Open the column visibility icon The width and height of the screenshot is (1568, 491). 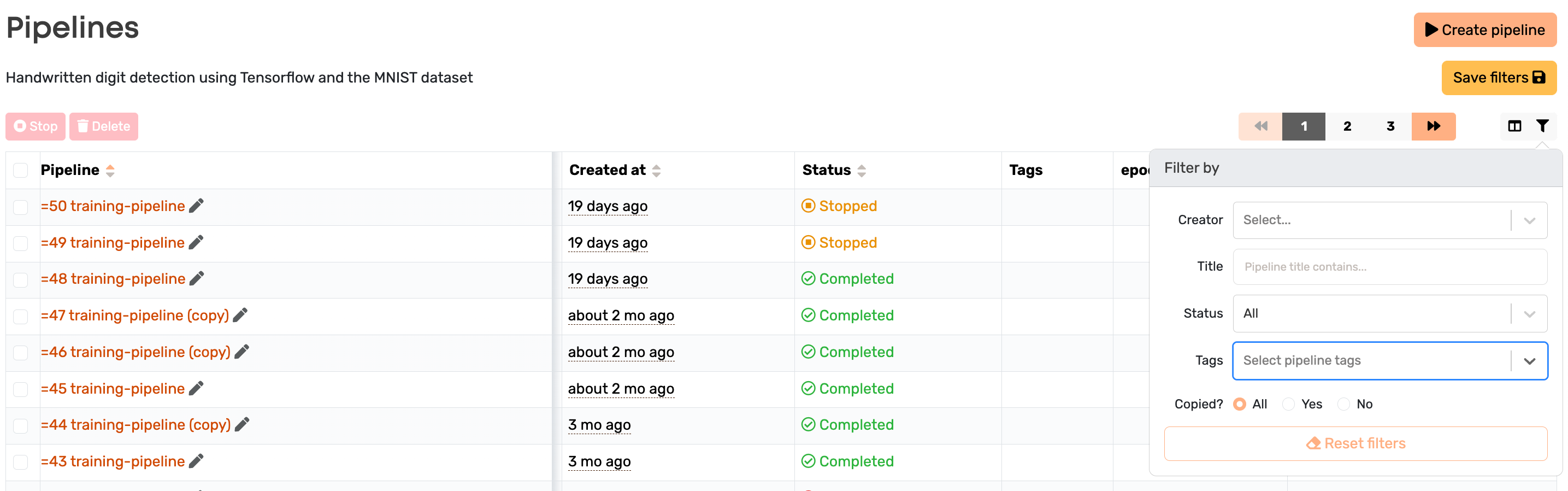(1514, 126)
